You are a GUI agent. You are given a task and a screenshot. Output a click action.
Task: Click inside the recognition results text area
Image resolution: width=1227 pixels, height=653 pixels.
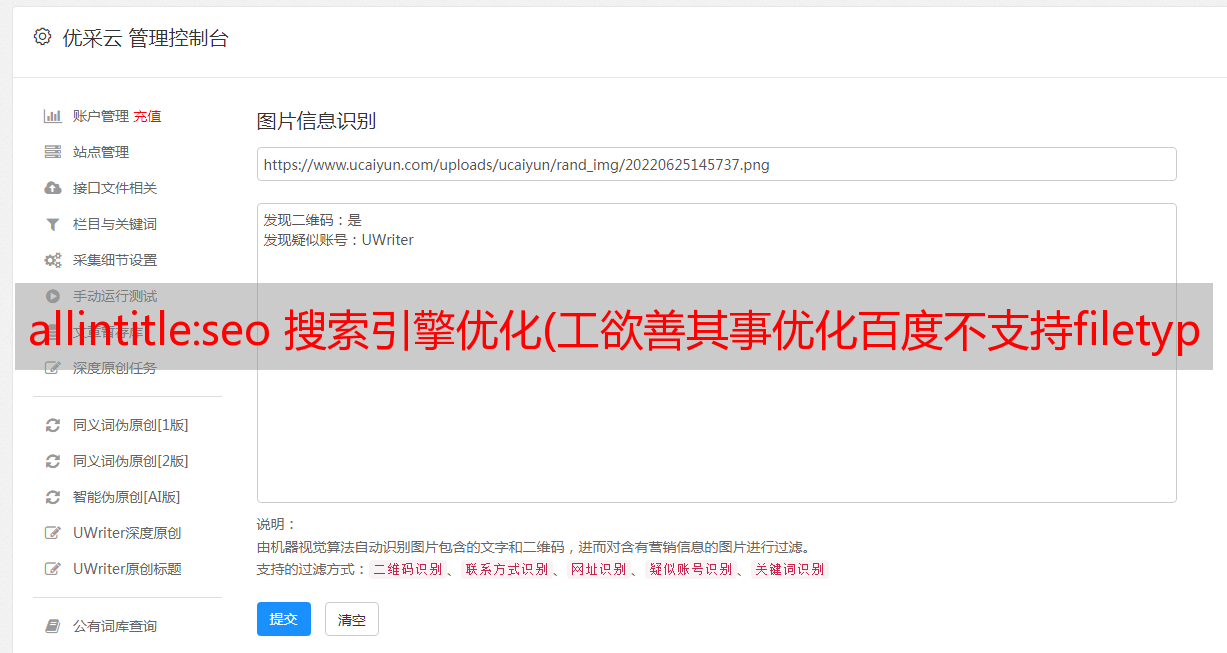click(716, 352)
